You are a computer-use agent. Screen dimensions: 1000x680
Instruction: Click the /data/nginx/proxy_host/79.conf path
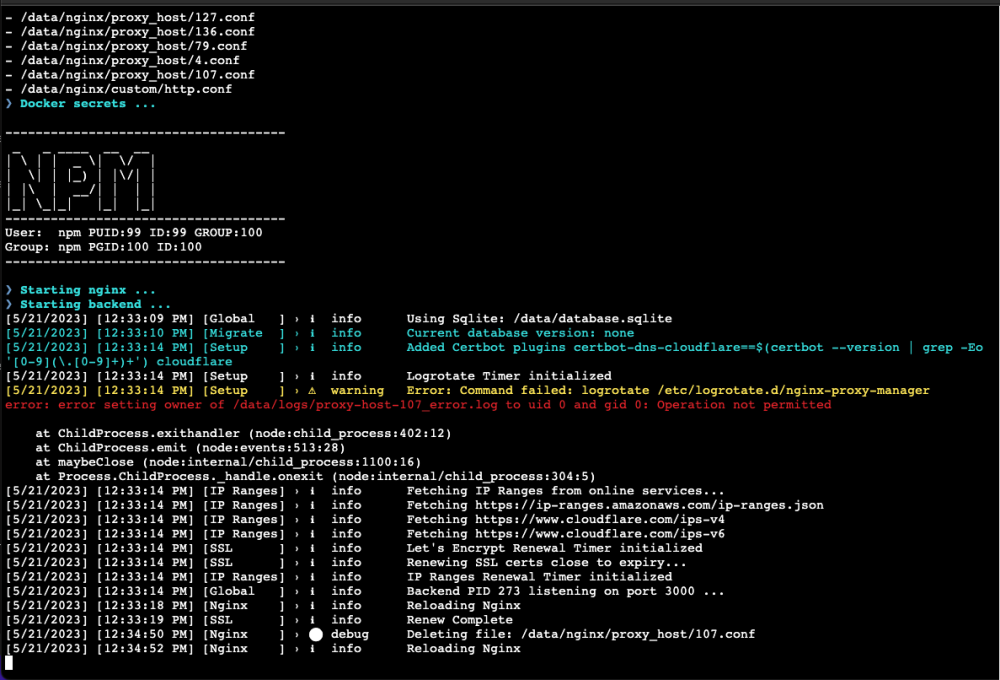tap(133, 46)
